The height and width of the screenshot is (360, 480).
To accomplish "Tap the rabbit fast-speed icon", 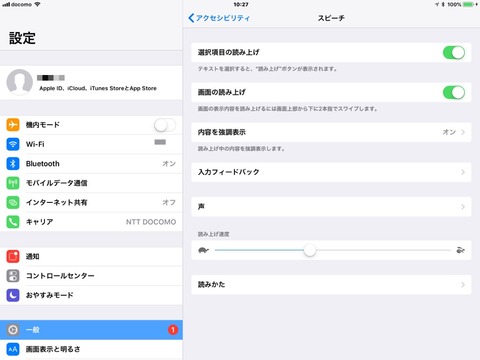I will (460, 250).
